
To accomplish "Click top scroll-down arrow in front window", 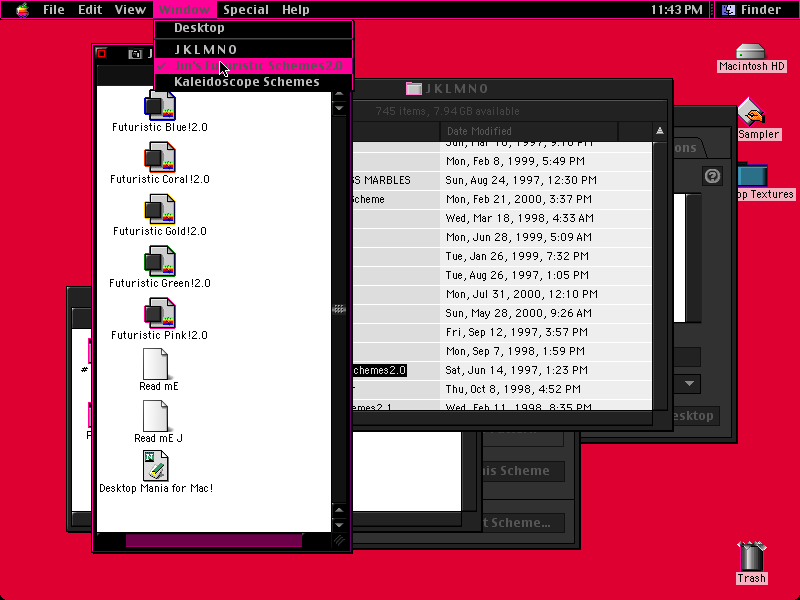I will click(339, 108).
